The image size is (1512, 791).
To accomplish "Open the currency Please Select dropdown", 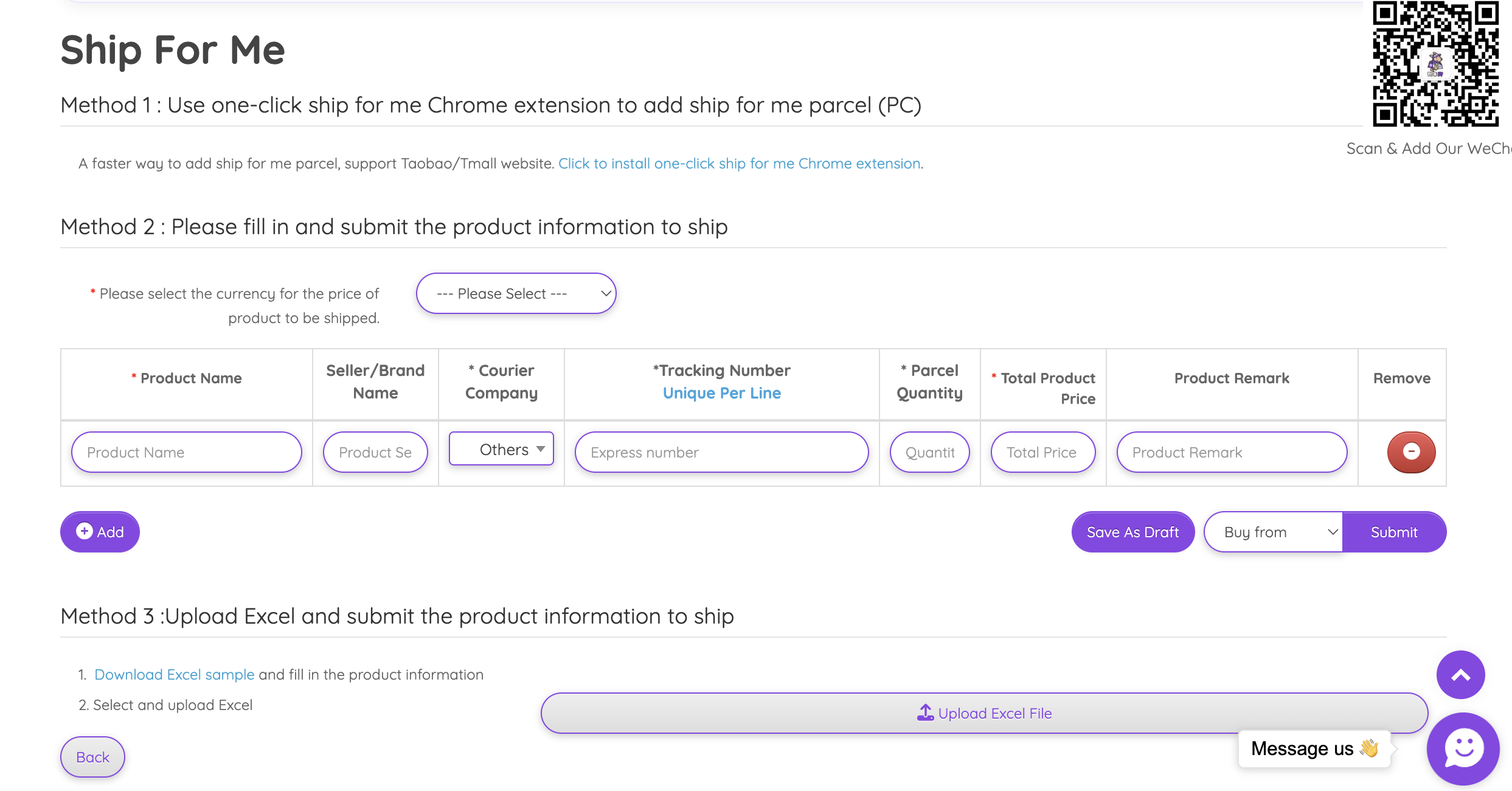I will (x=516, y=293).
